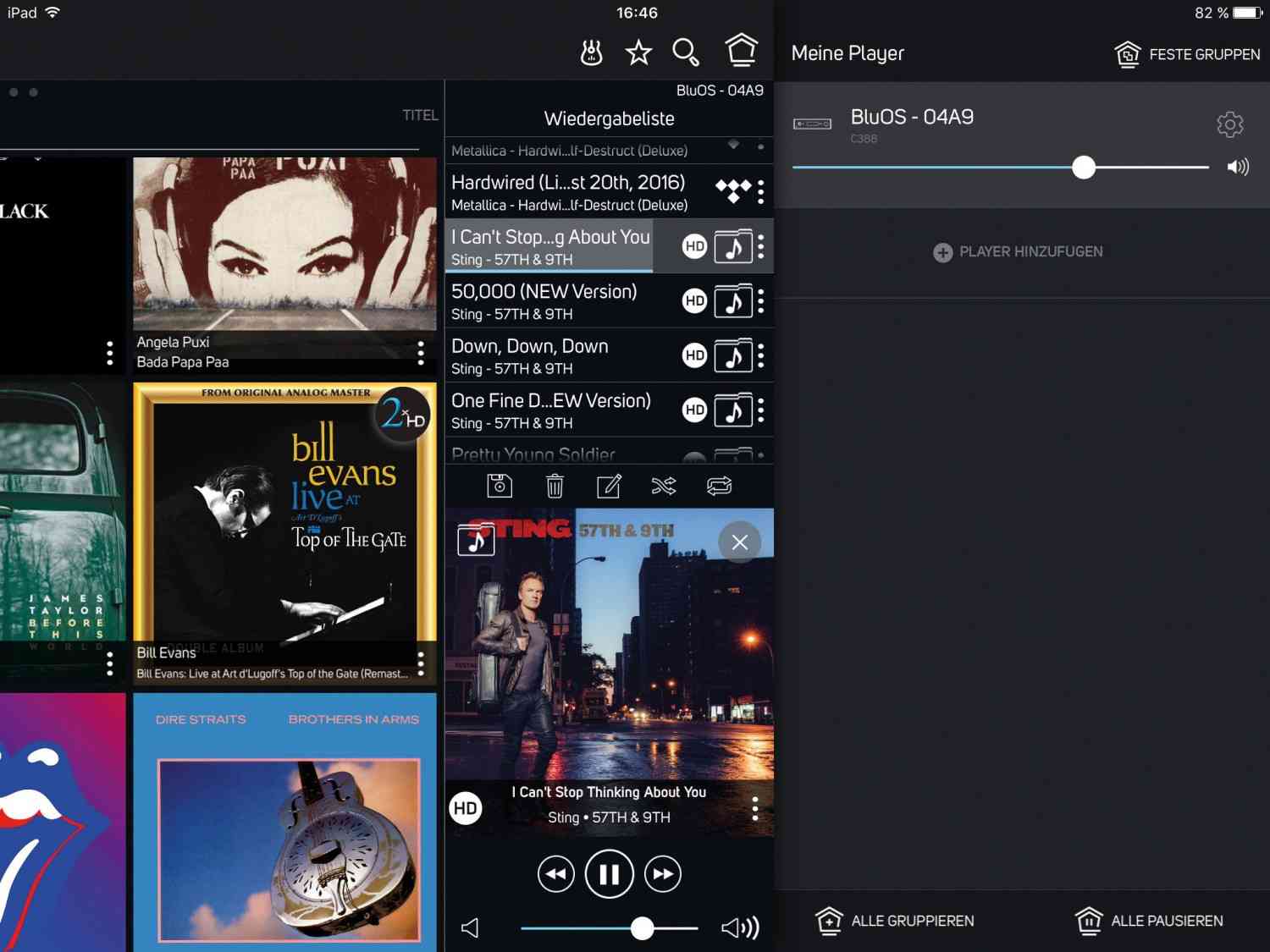Adjust BluOS - 04A9 player volume slider

[1000, 168]
